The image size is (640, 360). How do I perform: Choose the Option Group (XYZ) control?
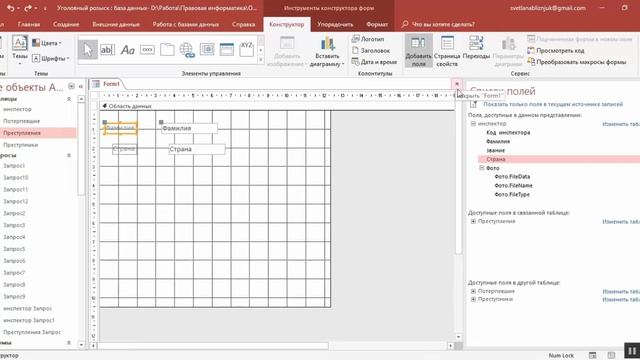tap(247, 50)
